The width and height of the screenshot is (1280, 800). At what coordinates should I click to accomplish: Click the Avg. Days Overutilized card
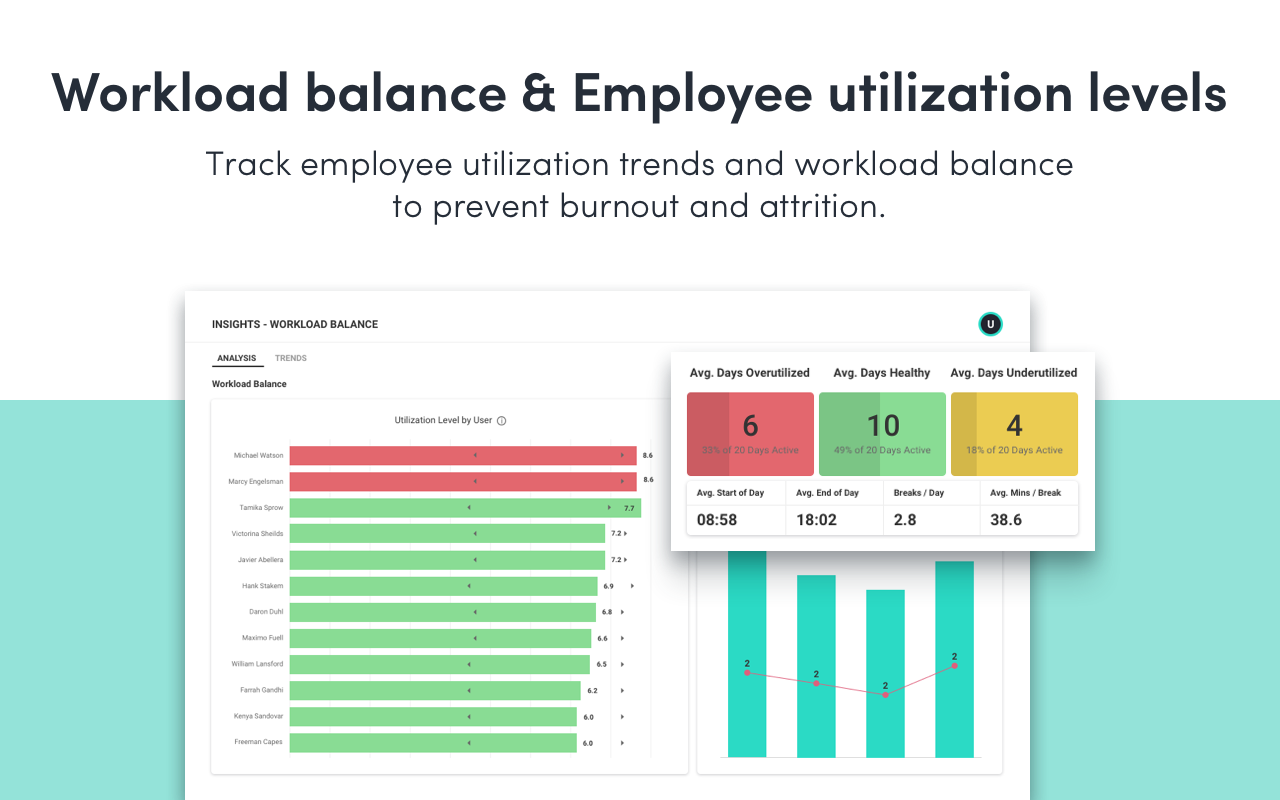750,433
